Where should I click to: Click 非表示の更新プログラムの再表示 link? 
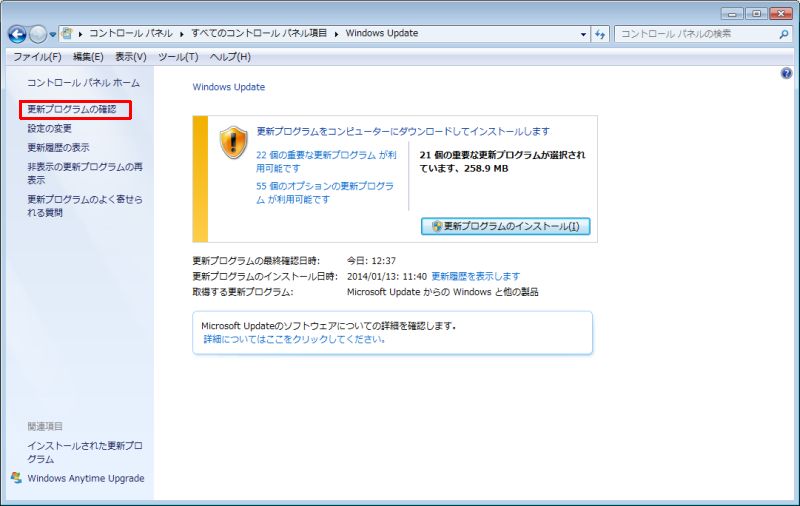click(x=85, y=173)
